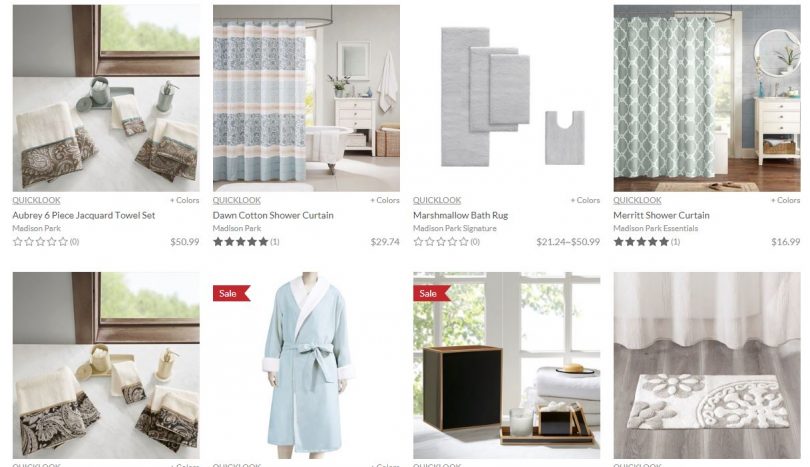The width and height of the screenshot is (810, 467).
Task: Expand + Colors for Dawn Cotton Shower Curtain
Action: (x=385, y=200)
